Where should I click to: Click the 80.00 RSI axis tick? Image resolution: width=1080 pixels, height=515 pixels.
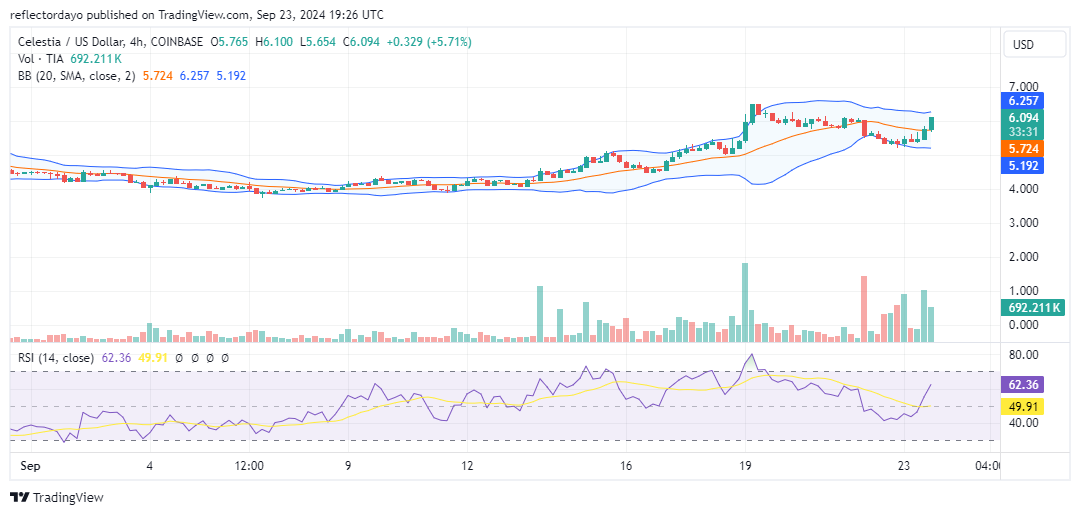[x=1024, y=355]
